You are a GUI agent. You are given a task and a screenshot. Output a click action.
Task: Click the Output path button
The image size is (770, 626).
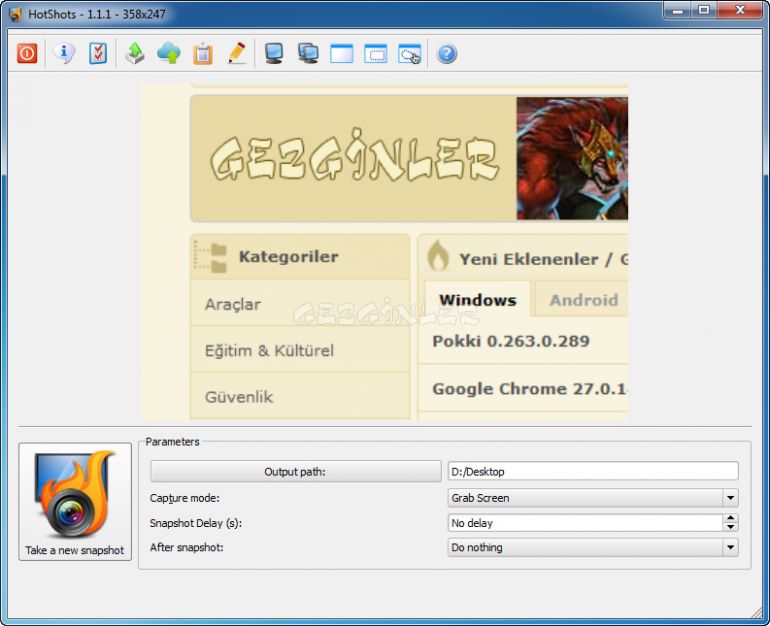[296, 471]
